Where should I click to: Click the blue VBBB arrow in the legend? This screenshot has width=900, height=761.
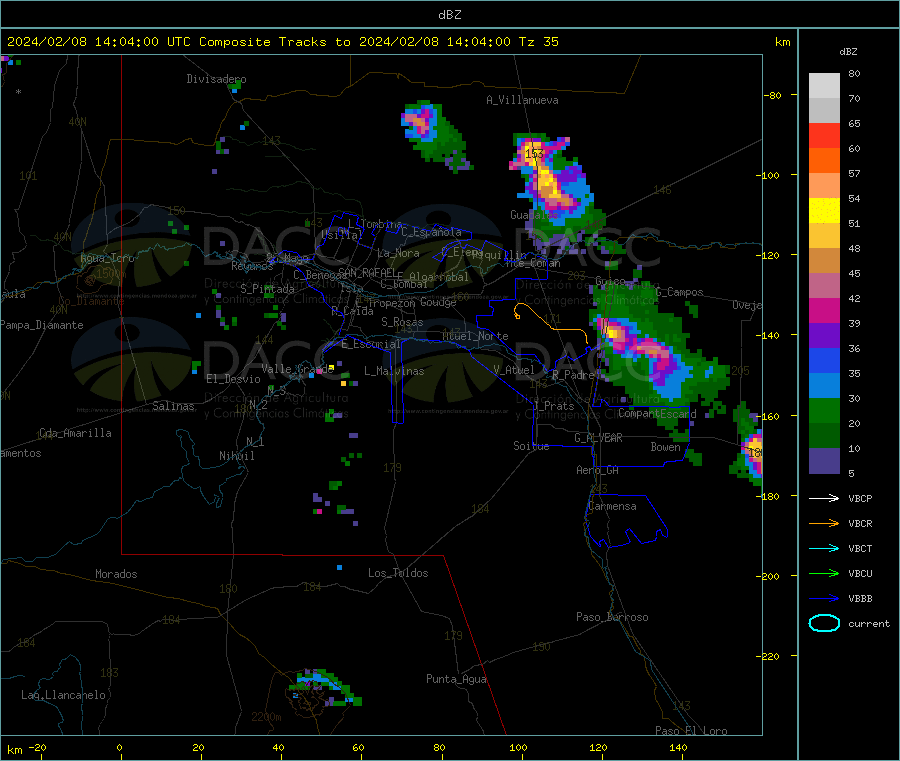824,598
